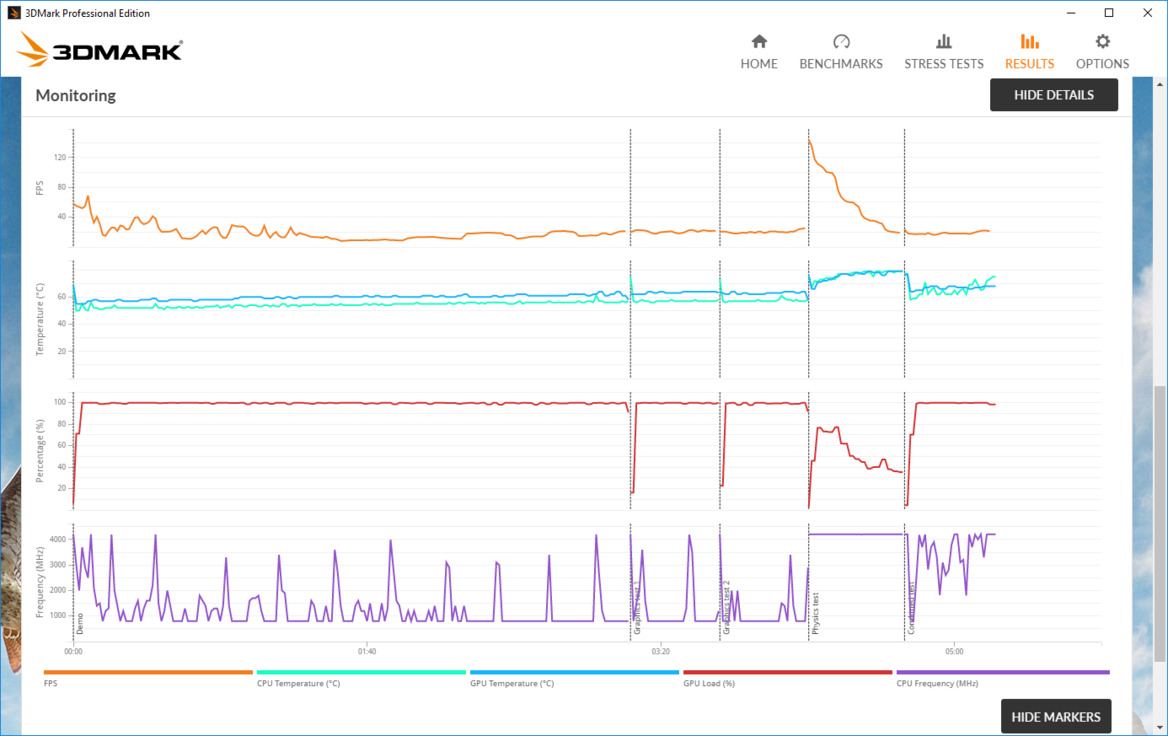The image size is (1168, 736).
Task: Switch to BENCHMARKS tab
Action: 841,51
